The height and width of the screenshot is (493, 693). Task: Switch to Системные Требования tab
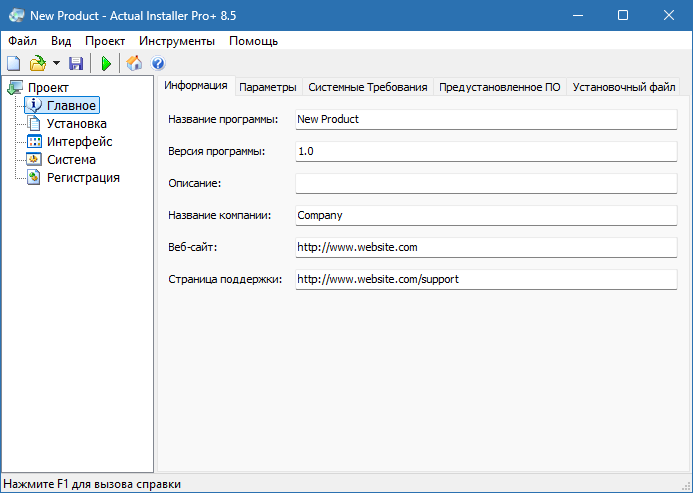click(368, 87)
